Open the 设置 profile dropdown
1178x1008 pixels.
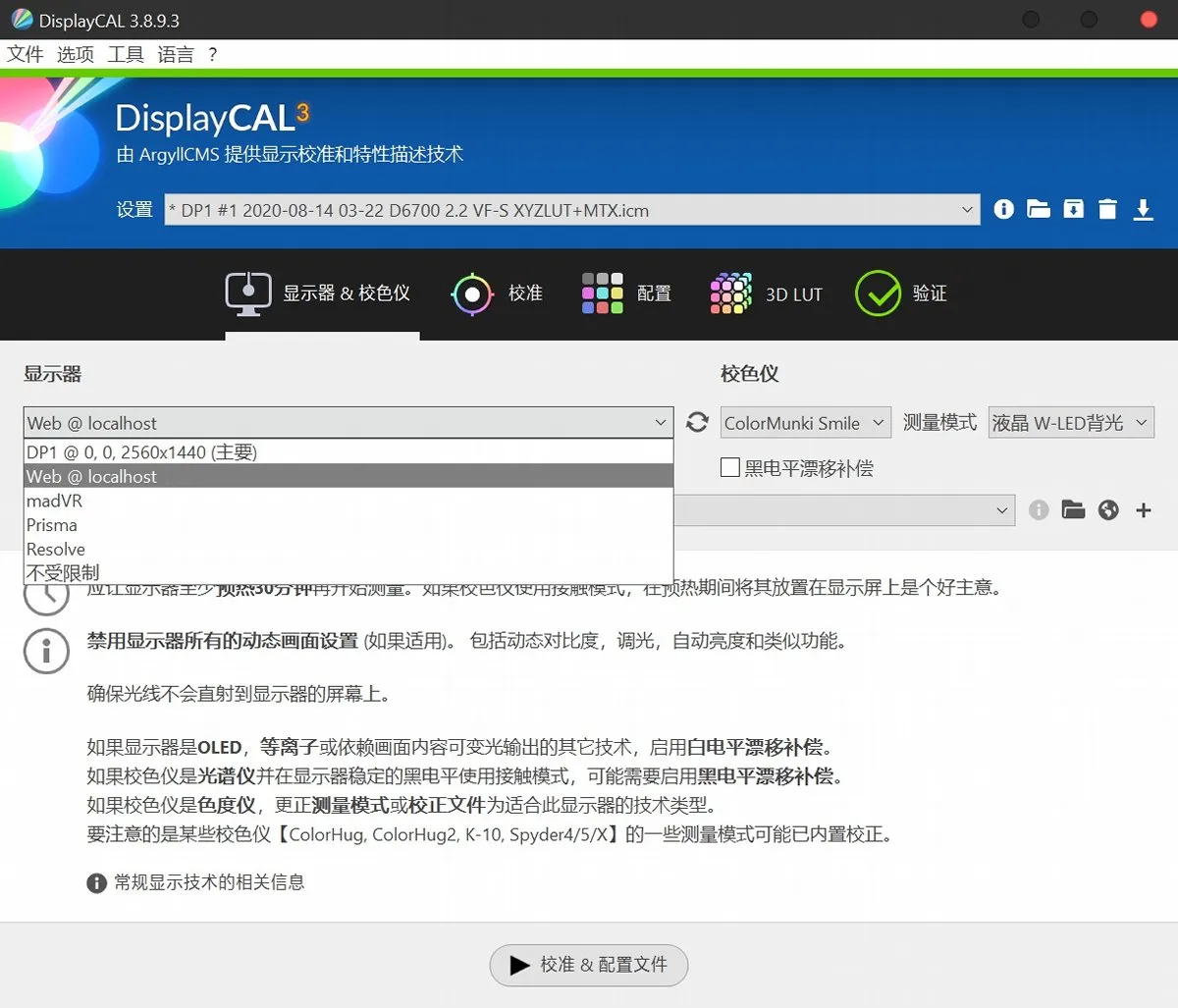[572, 209]
